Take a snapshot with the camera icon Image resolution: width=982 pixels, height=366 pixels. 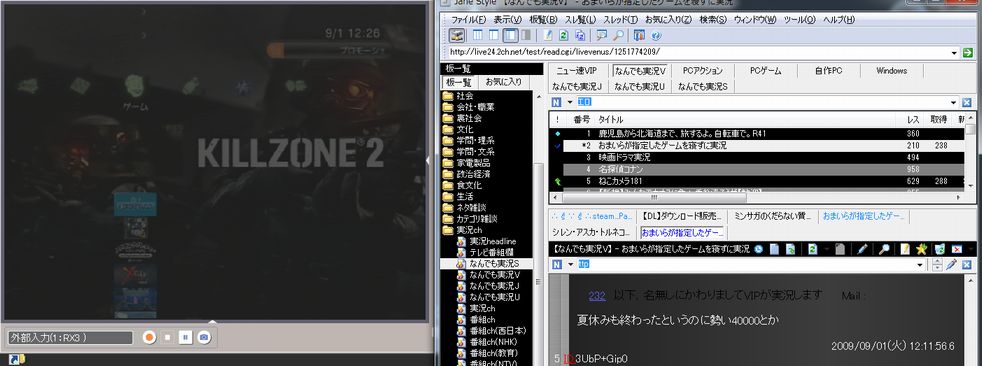pyautogui.click(x=204, y=337)
